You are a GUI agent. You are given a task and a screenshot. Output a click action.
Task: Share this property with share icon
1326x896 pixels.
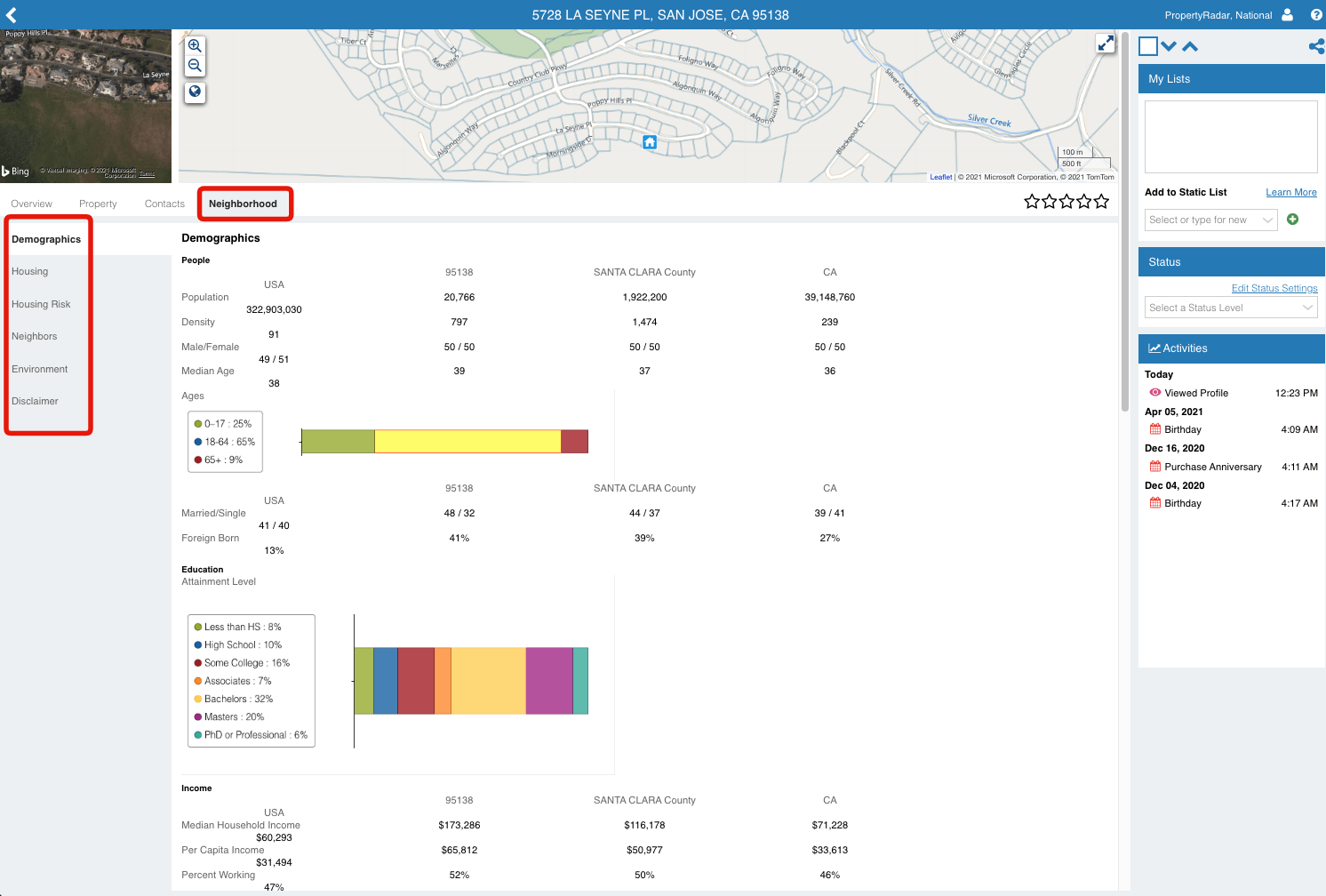click(1316, 46)
